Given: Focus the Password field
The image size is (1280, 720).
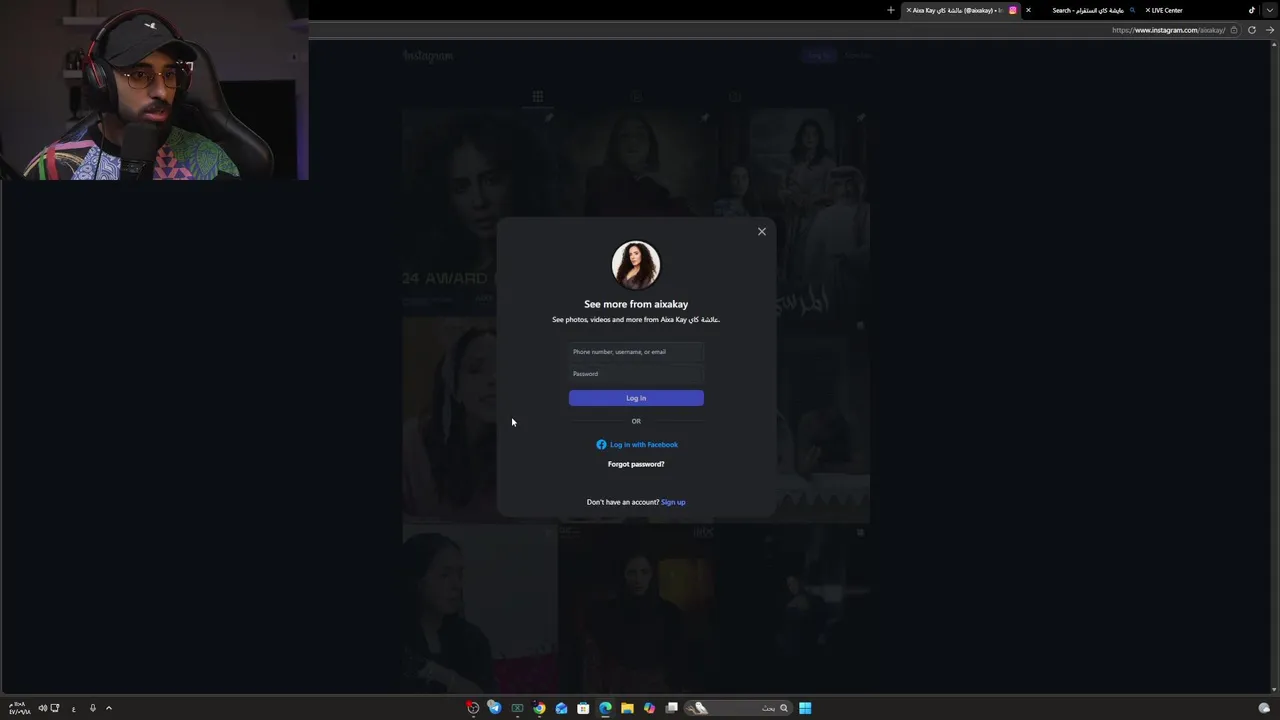Looking at the screenshot, I should click(x=636, y=374).
